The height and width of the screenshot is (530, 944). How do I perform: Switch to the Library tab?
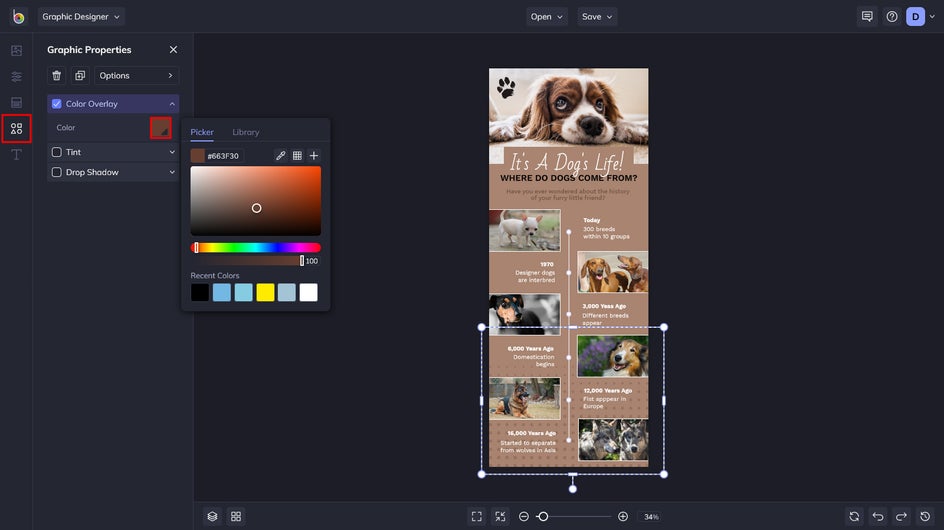pos(245,132)
